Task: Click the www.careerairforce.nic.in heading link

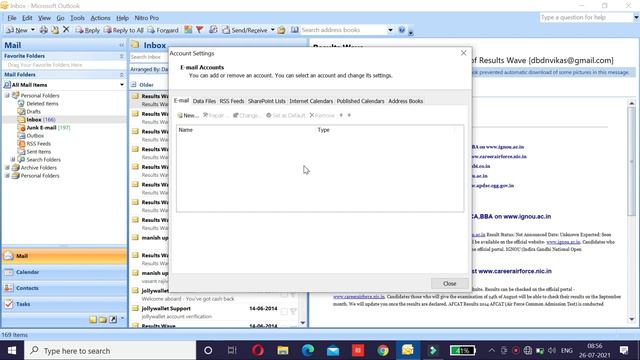Action: (515, 271)
